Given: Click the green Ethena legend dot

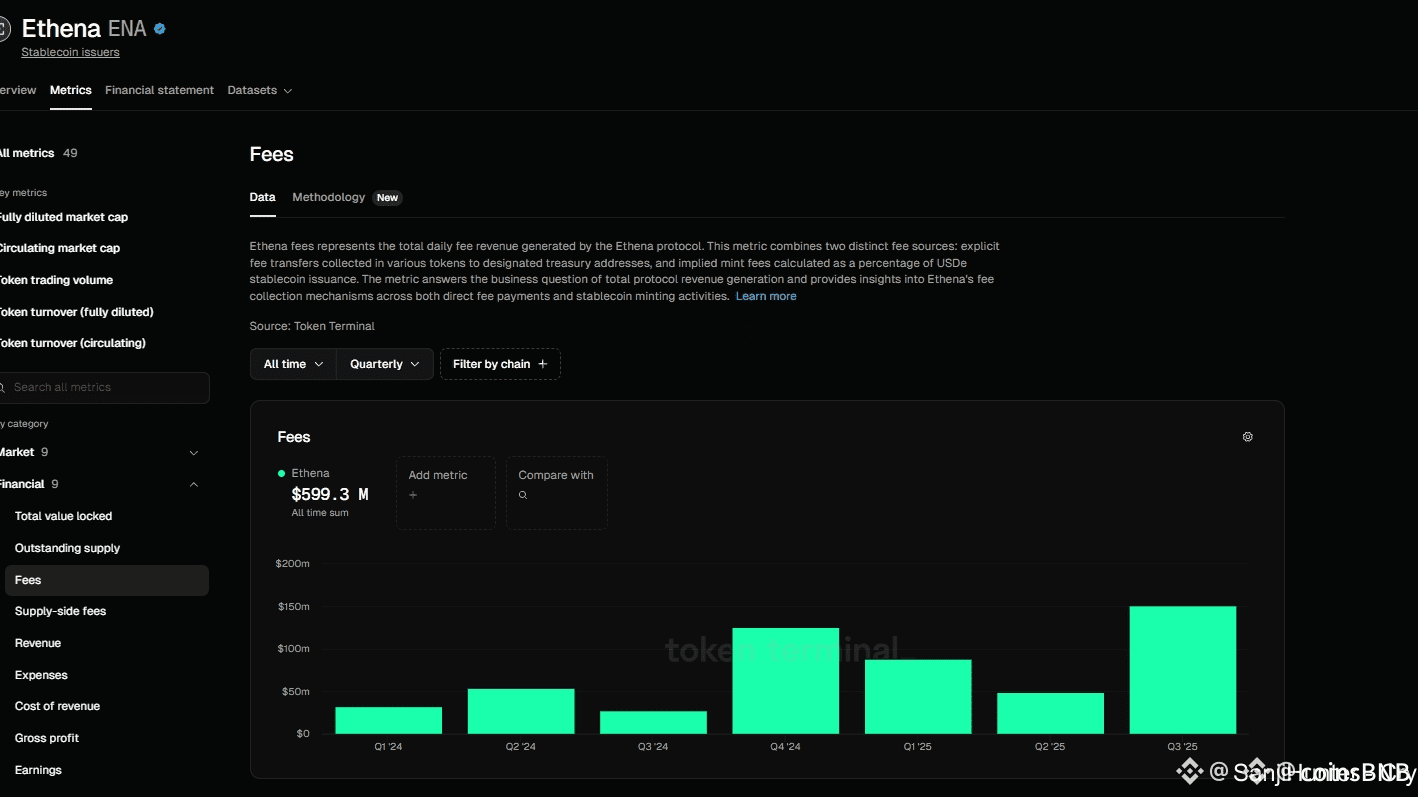Looking at the screenshot, I should [281, 473].
